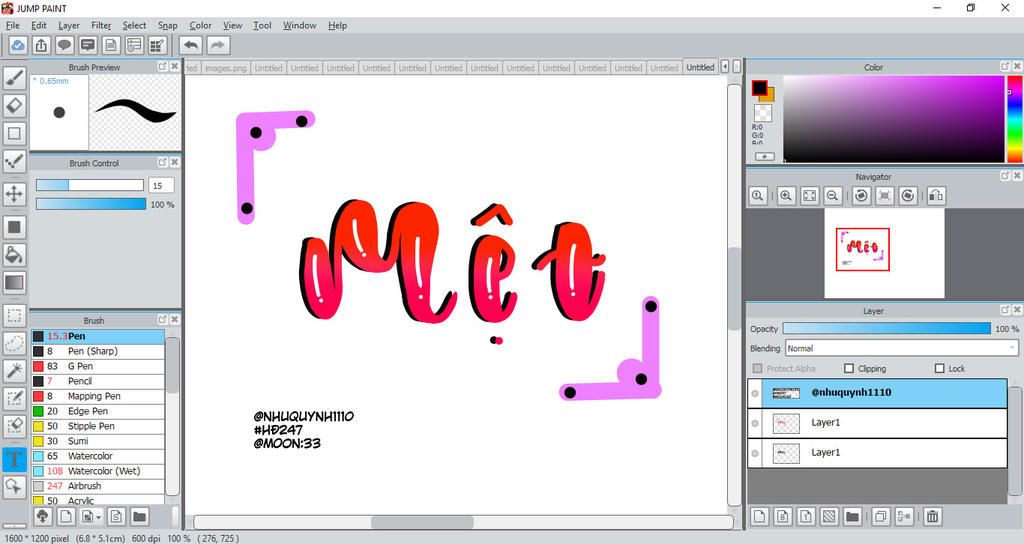Click the Undo arrow in the top toolbar
Screen dimensions: 1024x544
191,45
